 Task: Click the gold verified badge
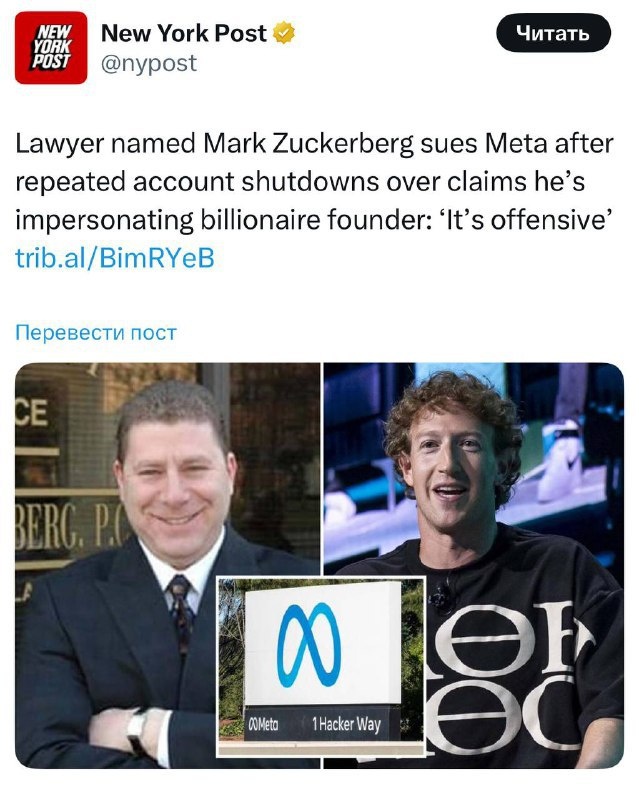pyautogui.click(x=284, y=33)
